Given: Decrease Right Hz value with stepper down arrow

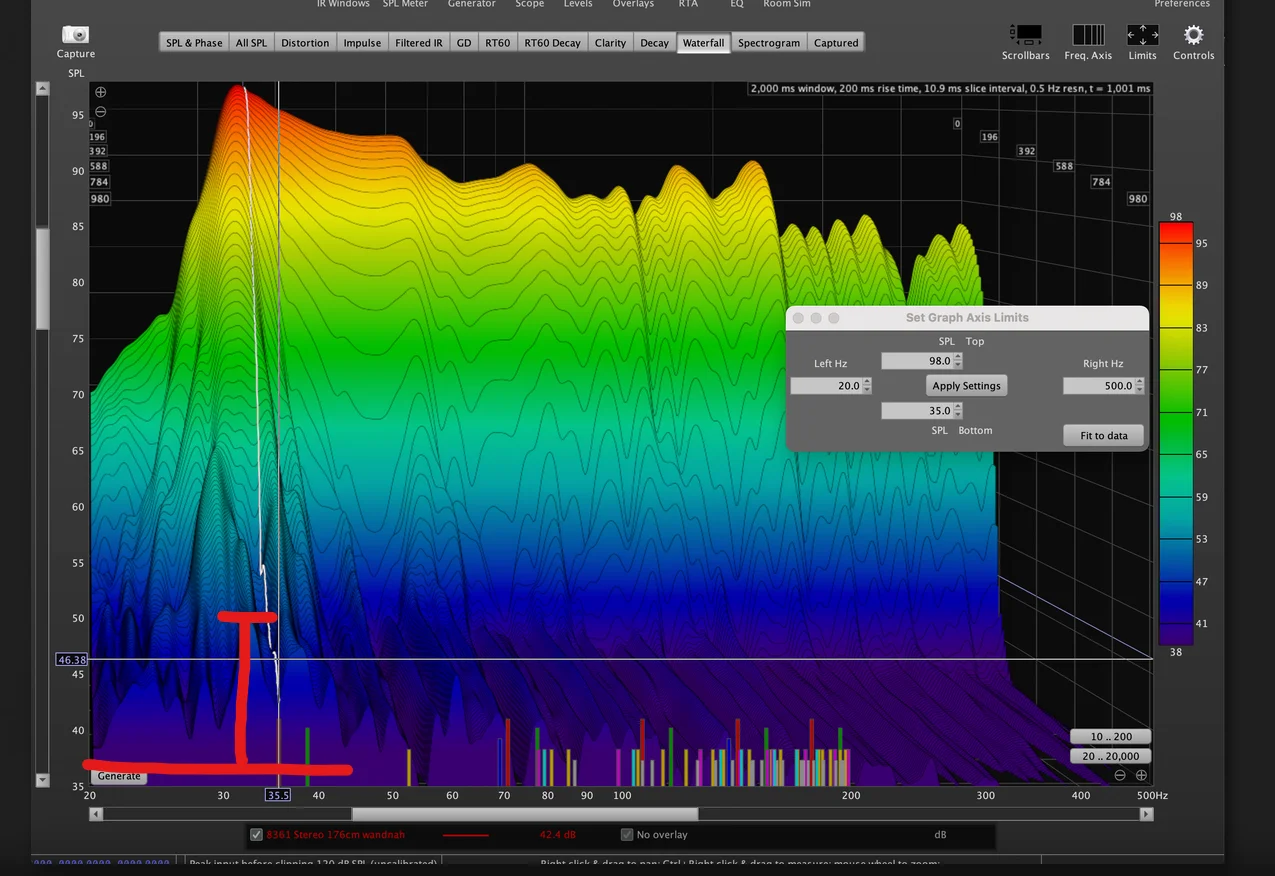Looking at the screenshot, I should click(1139, 389).
